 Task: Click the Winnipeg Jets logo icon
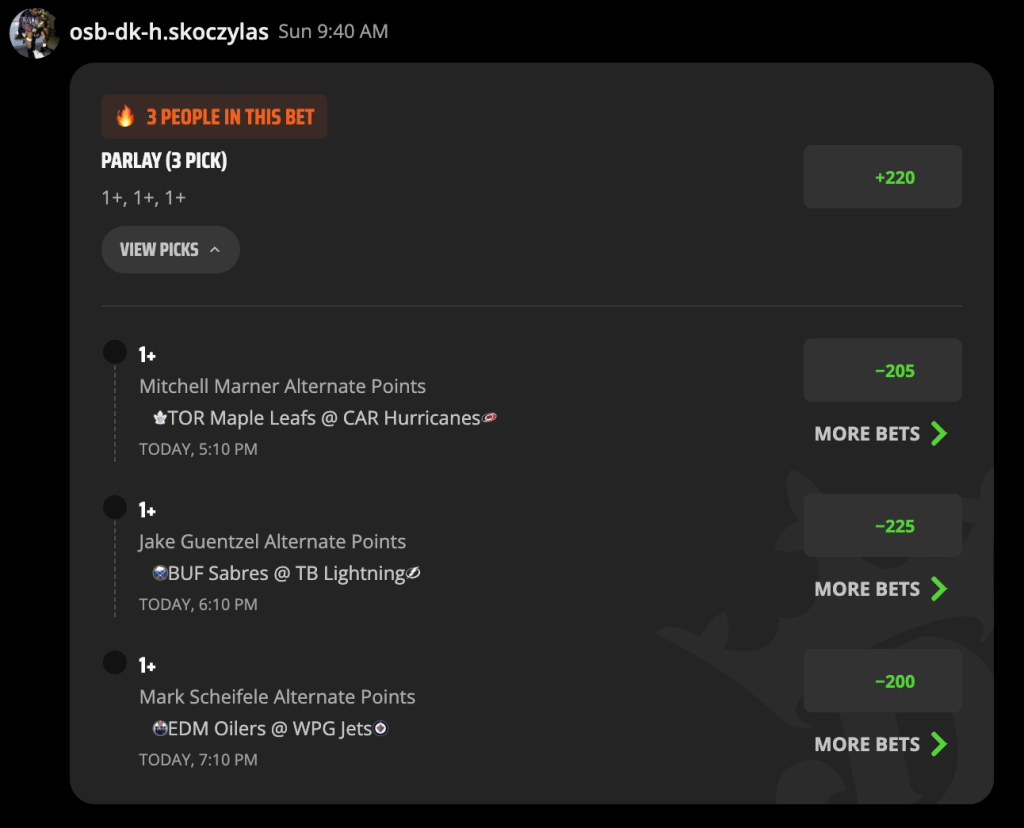[381, 728]
